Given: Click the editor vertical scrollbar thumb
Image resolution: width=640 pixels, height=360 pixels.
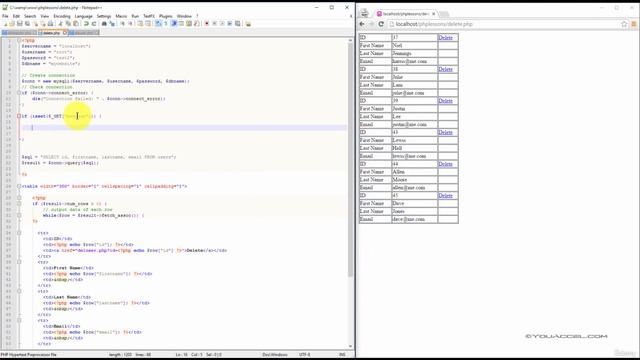Looking at the screenshot, I should [x=350, y=159].
